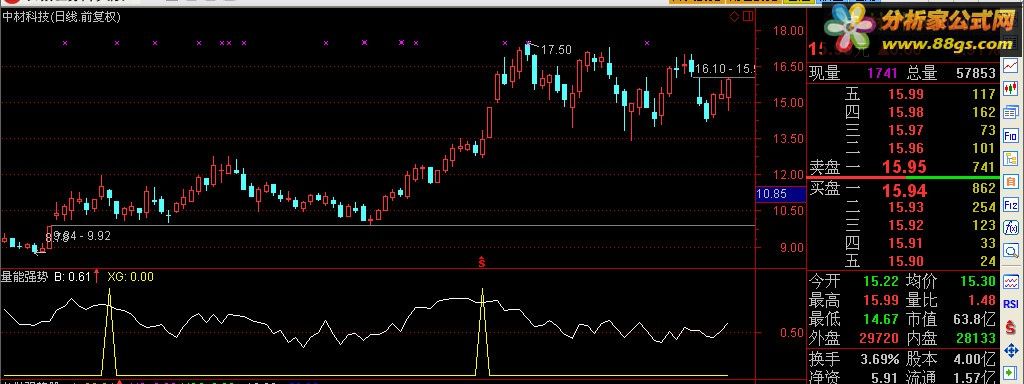Open the 中材科技(日线.前复权) chart title
The image size is (1024, 384).
(x=61, y=18)
